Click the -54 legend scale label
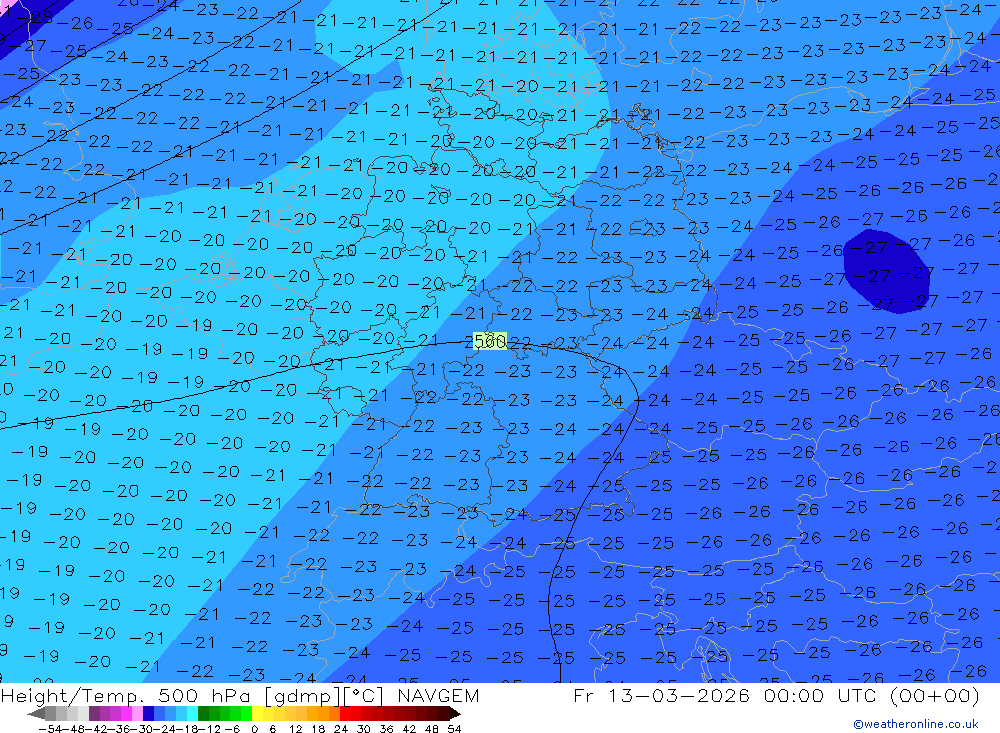 tap(50, 729)
